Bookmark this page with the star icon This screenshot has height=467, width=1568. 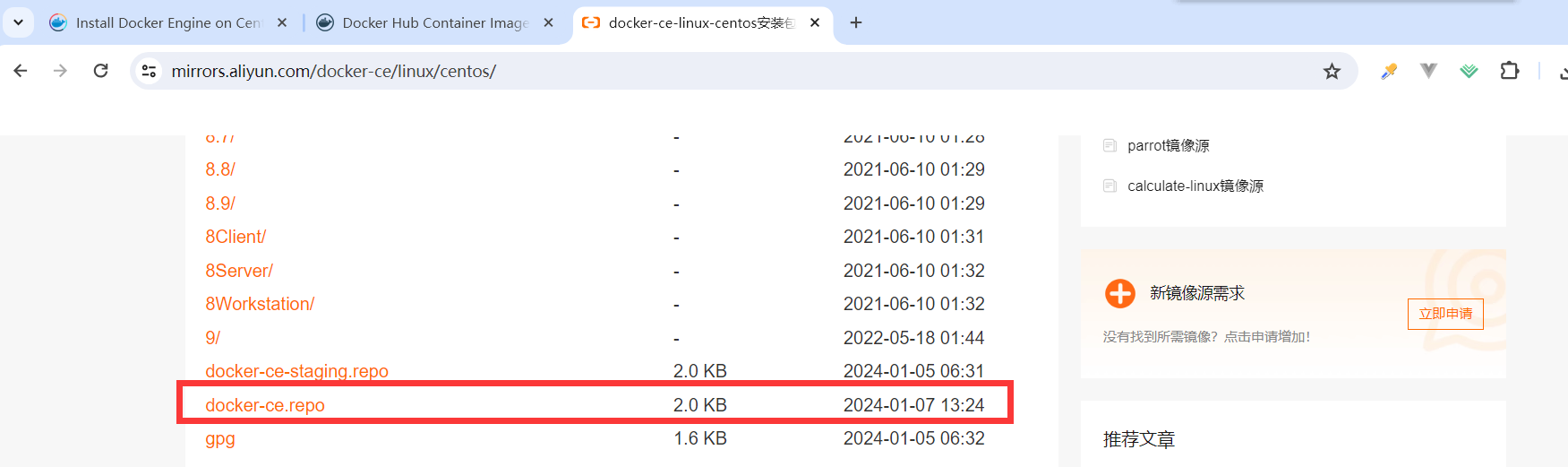coord(1332,71)
